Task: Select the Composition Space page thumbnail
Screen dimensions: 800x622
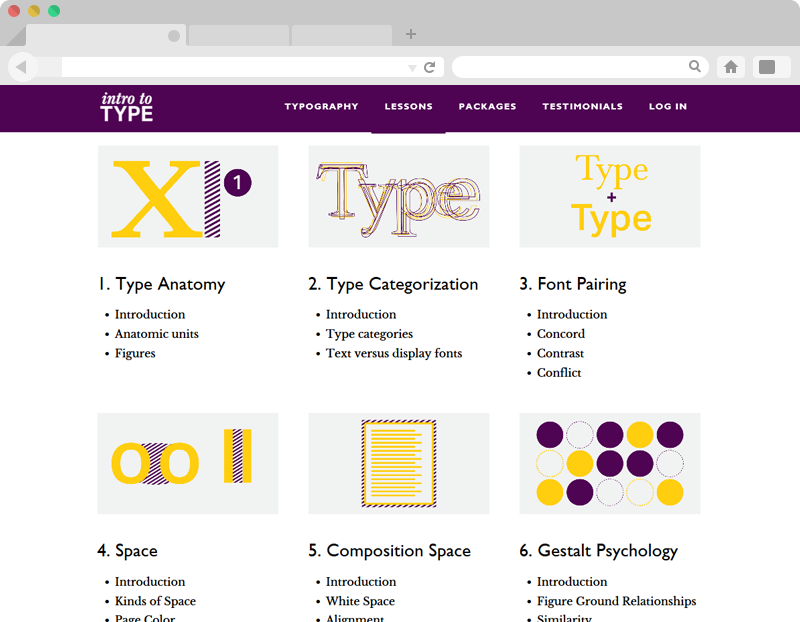Action: coord(398,463)
